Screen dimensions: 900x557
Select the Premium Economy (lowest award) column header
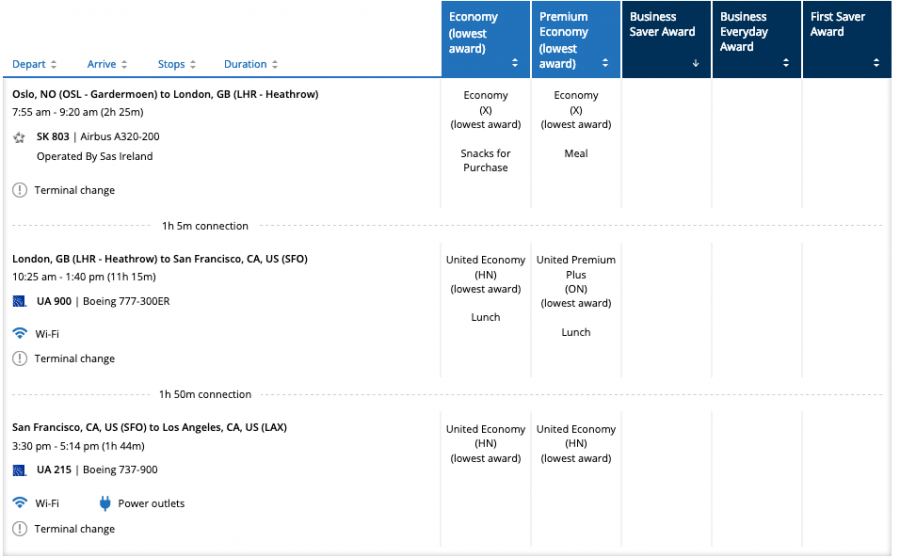coord(575,40)
